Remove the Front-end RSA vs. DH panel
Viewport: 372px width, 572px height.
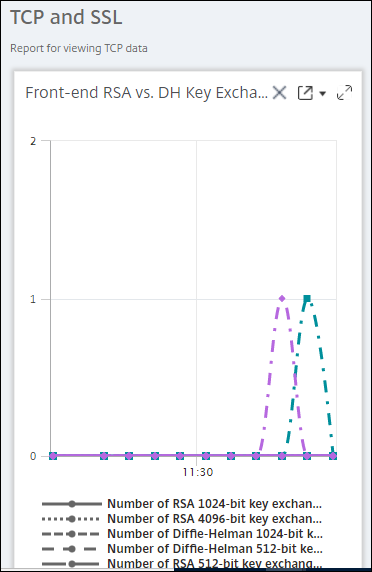click(279, 93)
